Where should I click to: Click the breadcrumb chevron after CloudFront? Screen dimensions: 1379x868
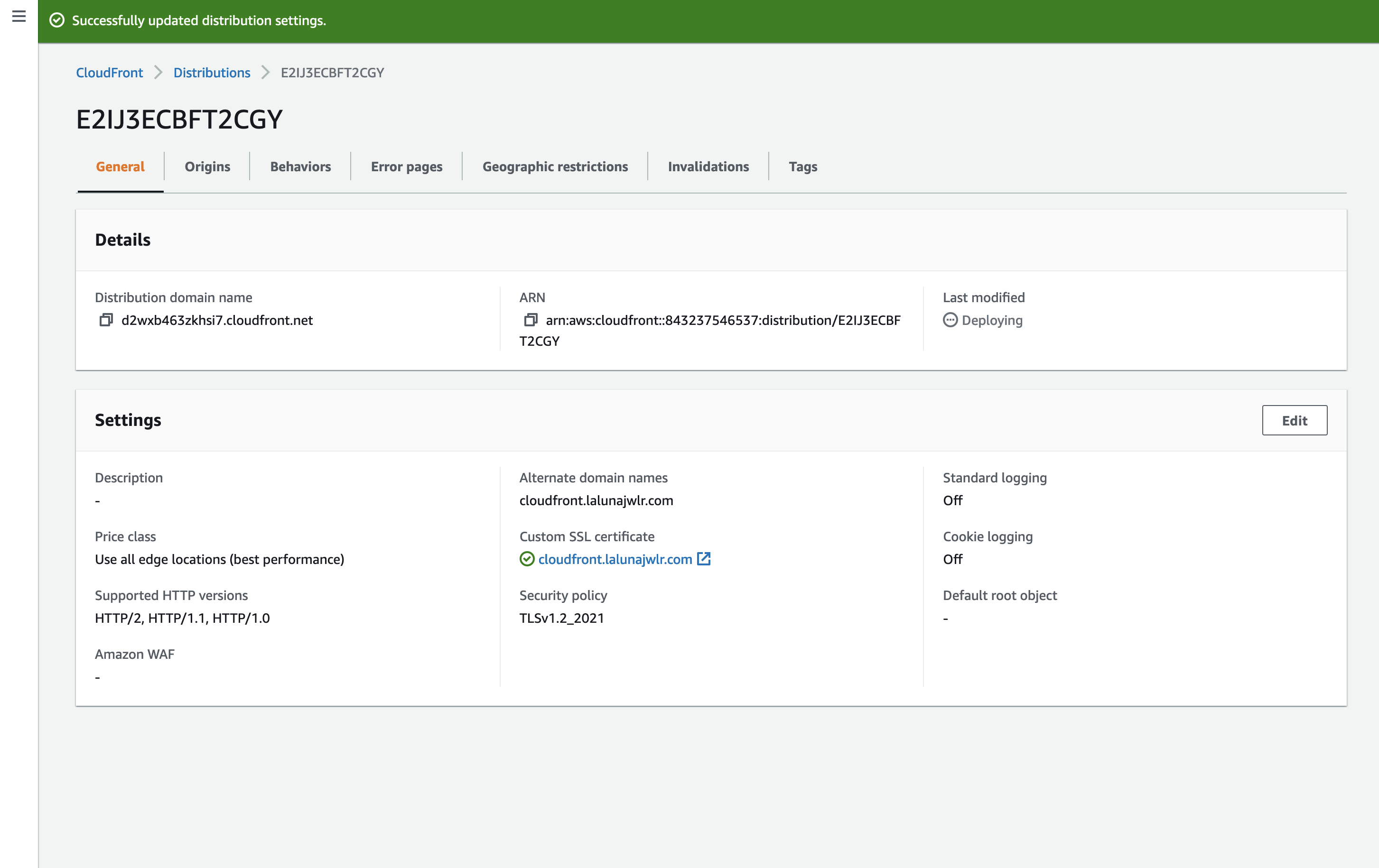[x=158, y=73]
